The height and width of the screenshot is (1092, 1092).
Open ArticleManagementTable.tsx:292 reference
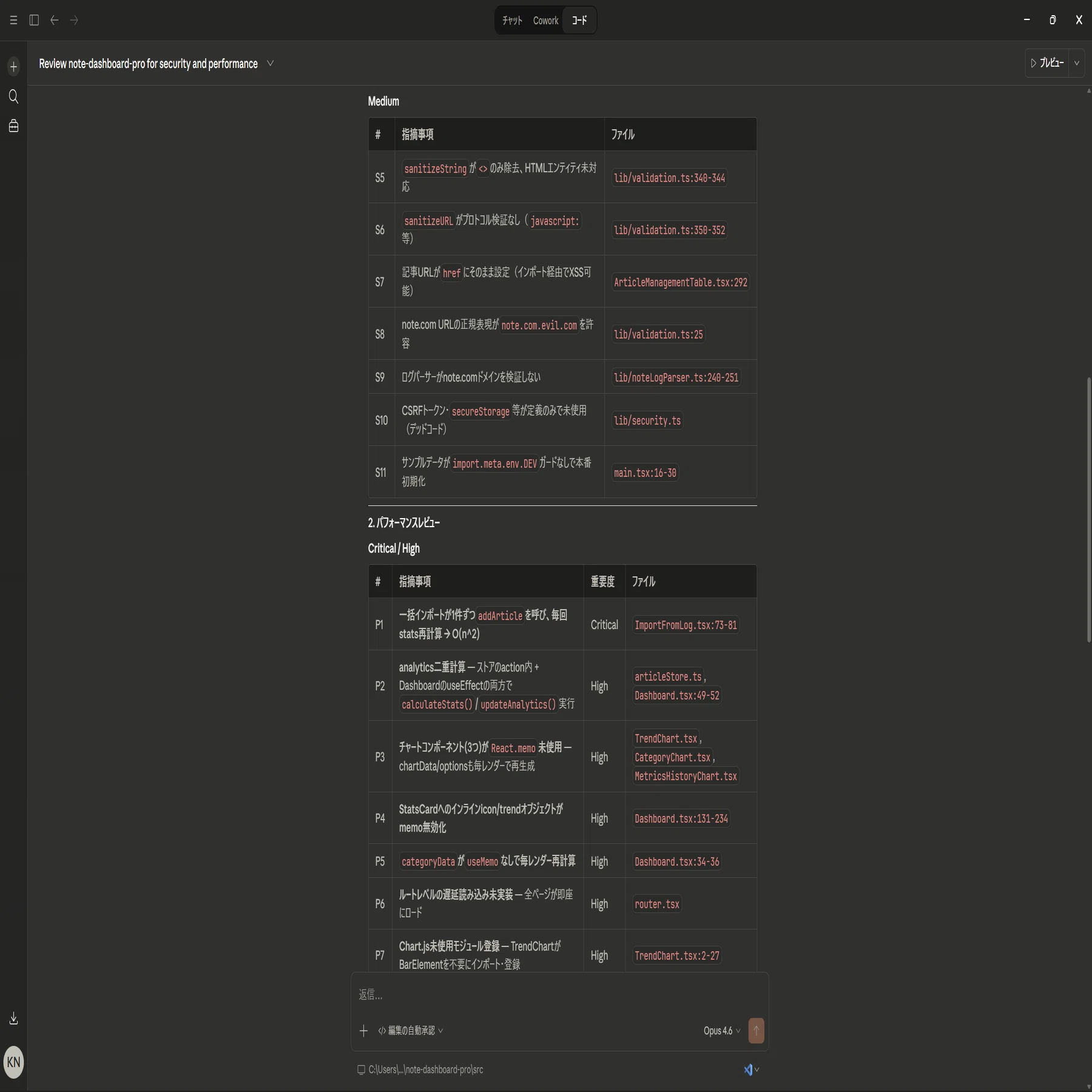click(x=680, y=282)
